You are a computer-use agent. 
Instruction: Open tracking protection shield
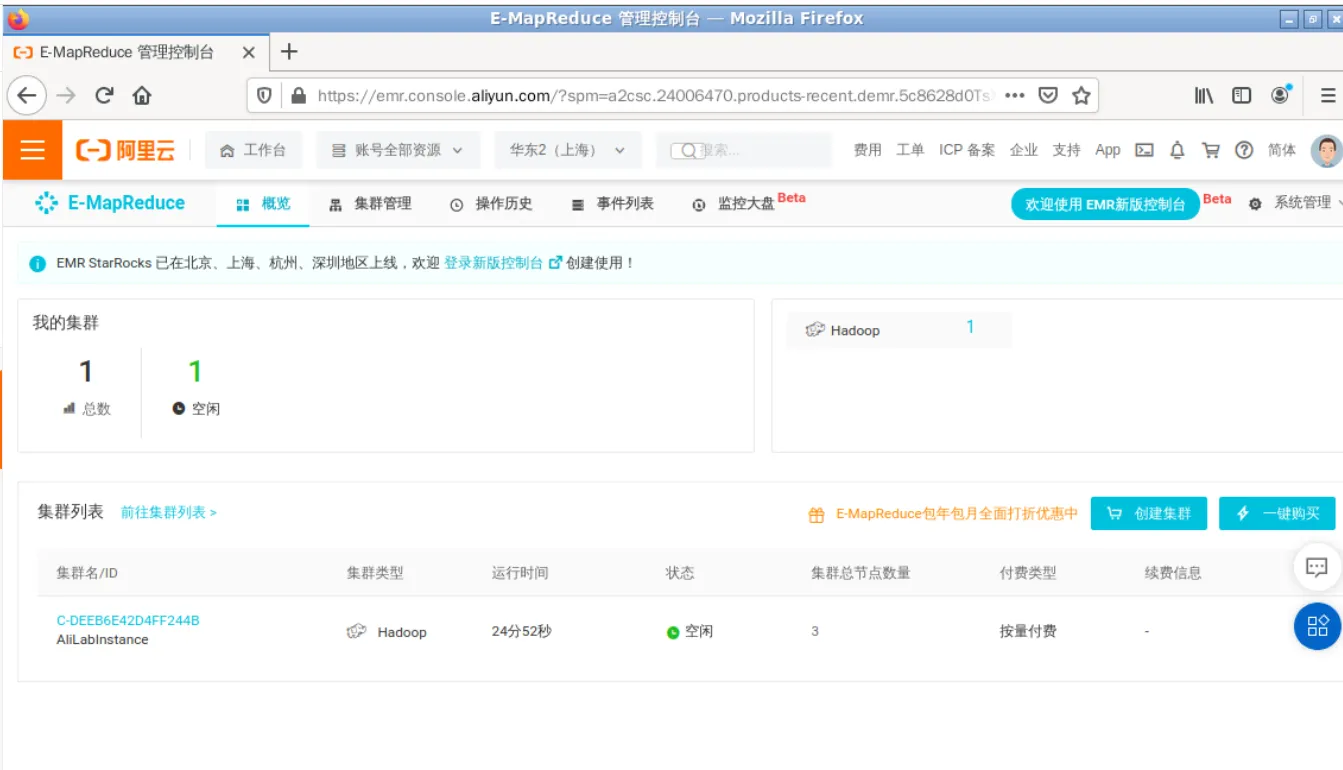(x=264, y=95)
